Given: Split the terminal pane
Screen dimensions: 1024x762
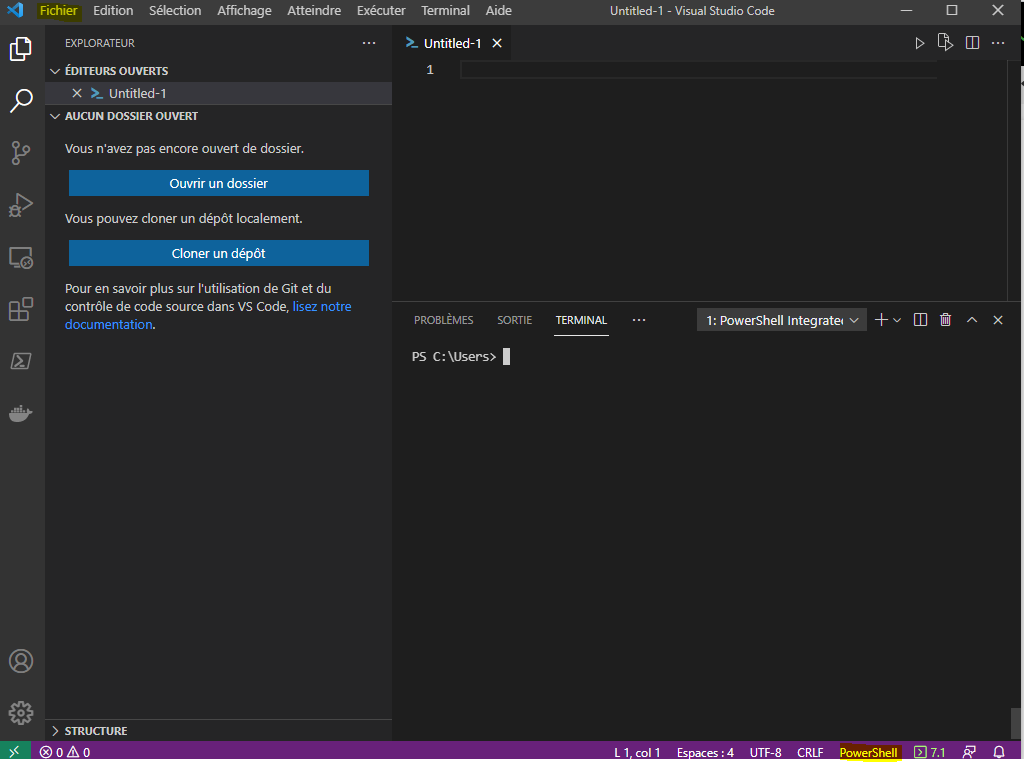Looking at the screenshot, I should tap(921, 320).
